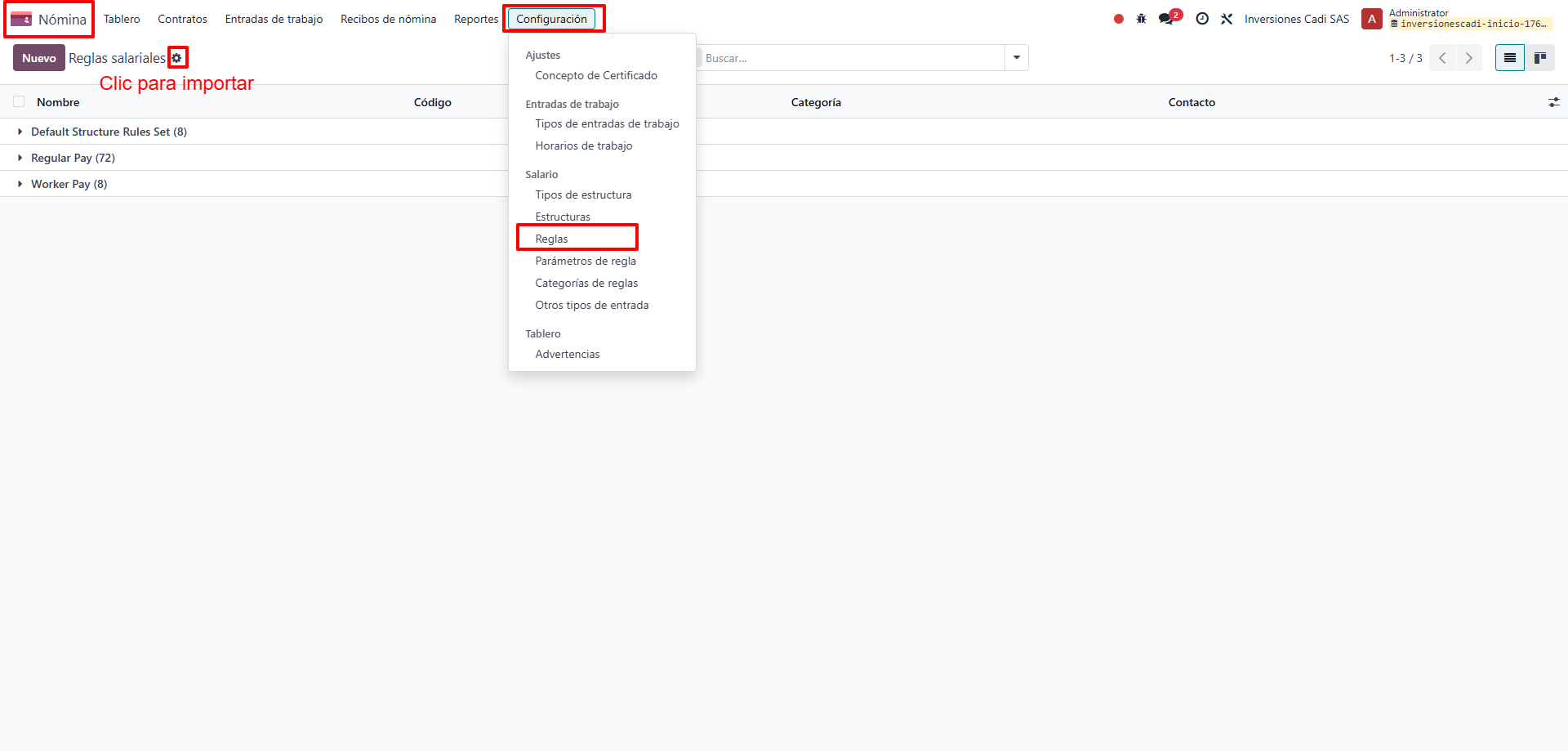
Task: Click the red recording indicator icon
Action: (1118, 19)
